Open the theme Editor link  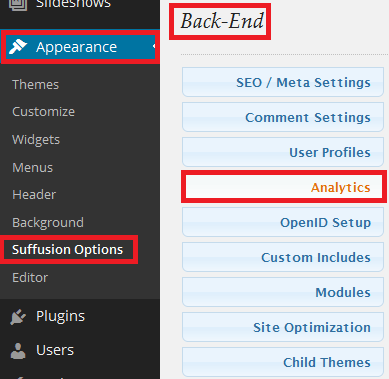(x=30, y=278)
